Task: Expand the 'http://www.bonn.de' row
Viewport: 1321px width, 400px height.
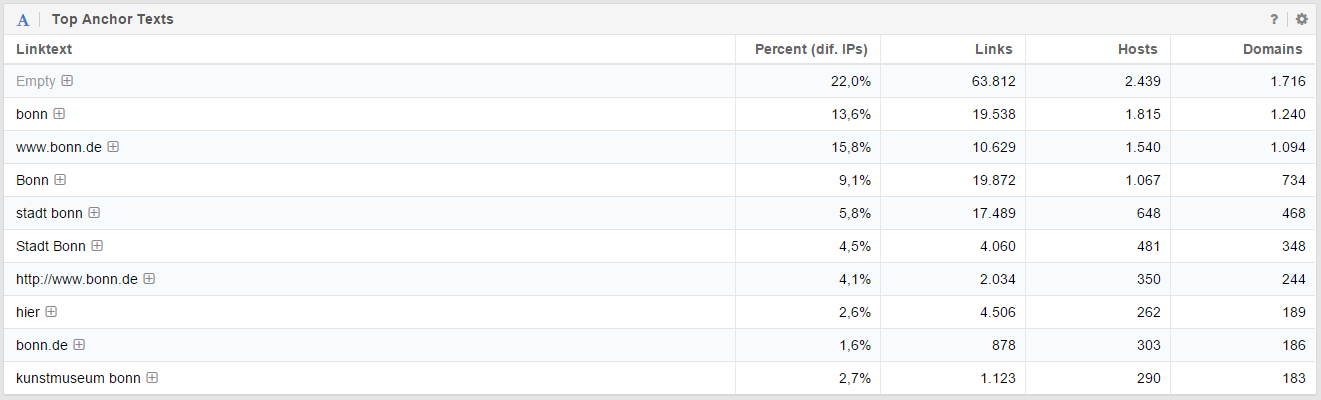Action: pos(149,279)
